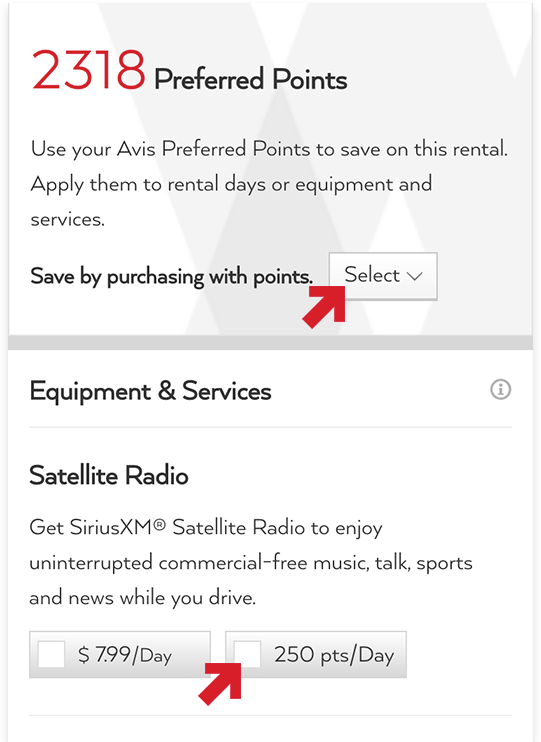541x742 pixels.
Task: Click the Preferred Points title text
Action: click(x=251, y=79)
